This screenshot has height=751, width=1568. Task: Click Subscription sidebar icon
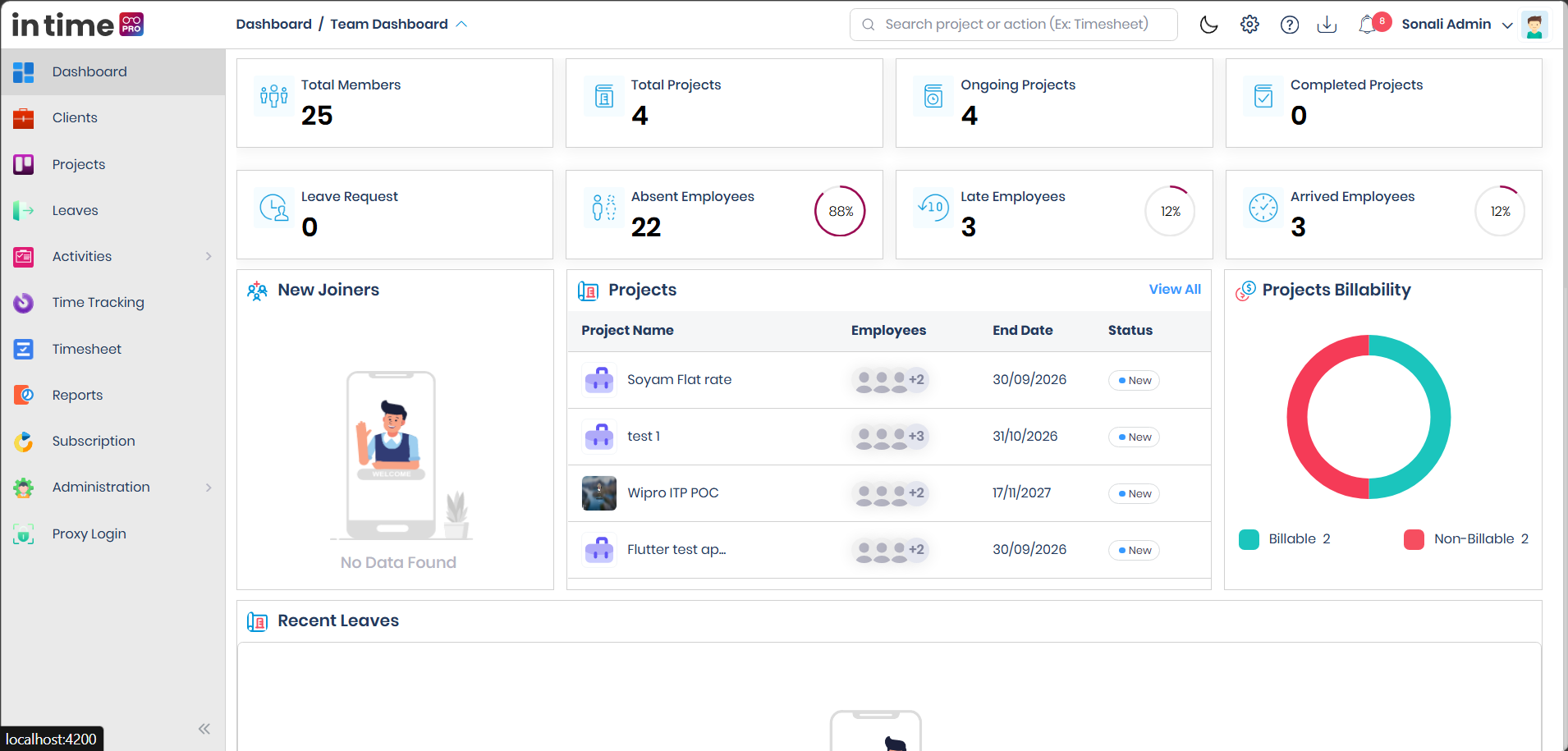(24, 442)
